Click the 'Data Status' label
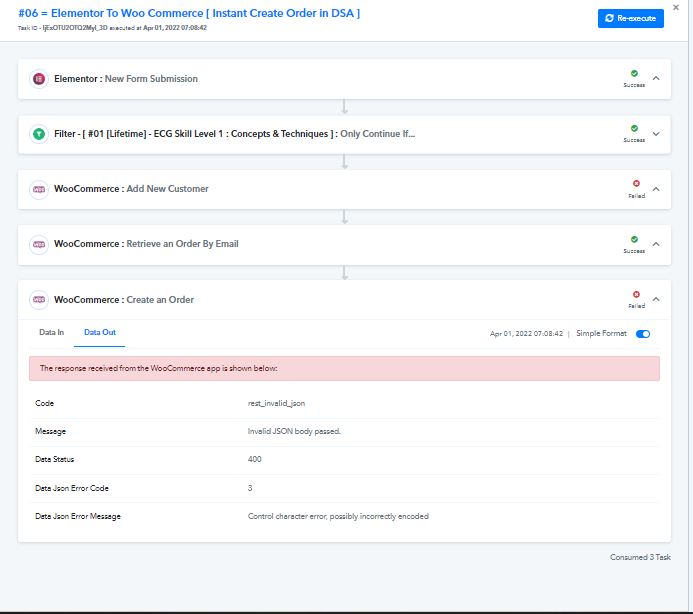 click(54, 459)
